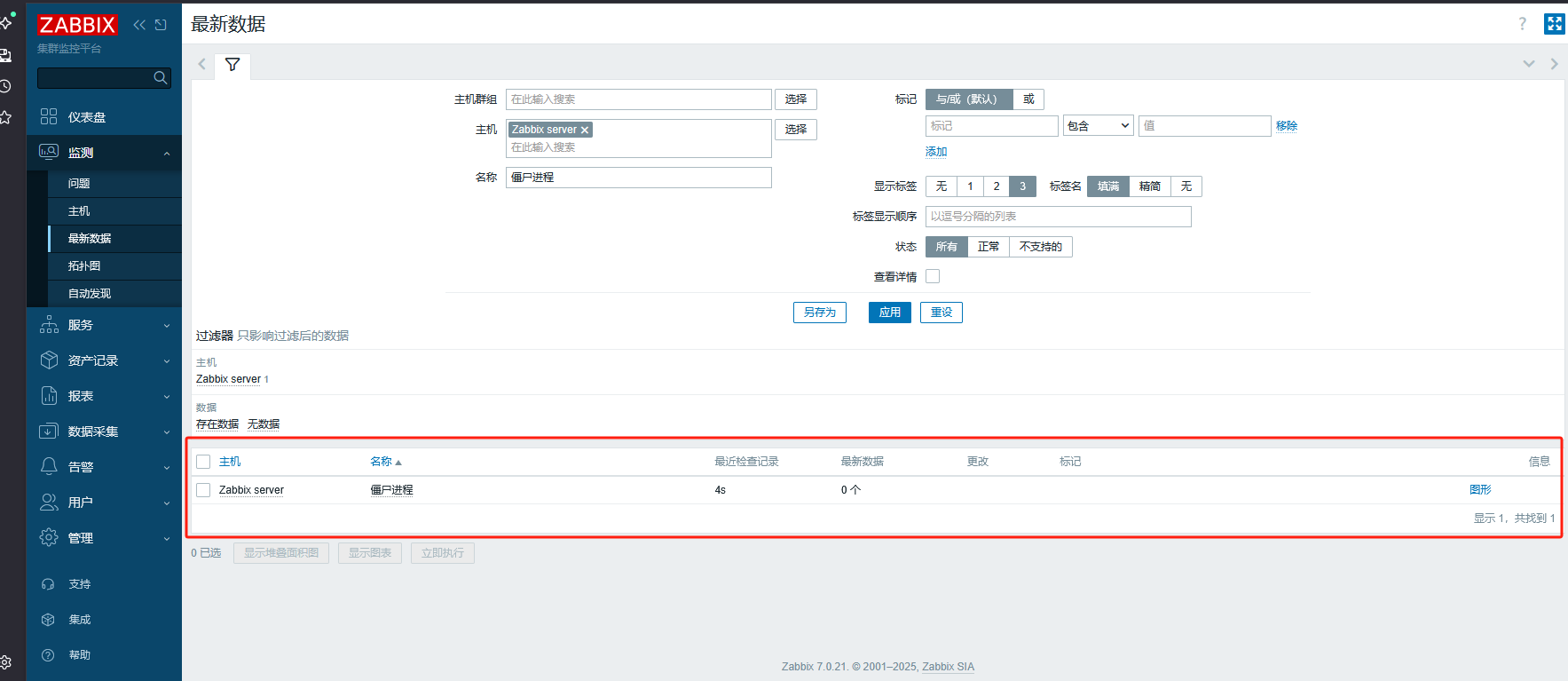Set 显示标签 to 无
Image resolution: width=1568 pixels, height=681 pixels.
pyautogui.click(x=942, y=186)
